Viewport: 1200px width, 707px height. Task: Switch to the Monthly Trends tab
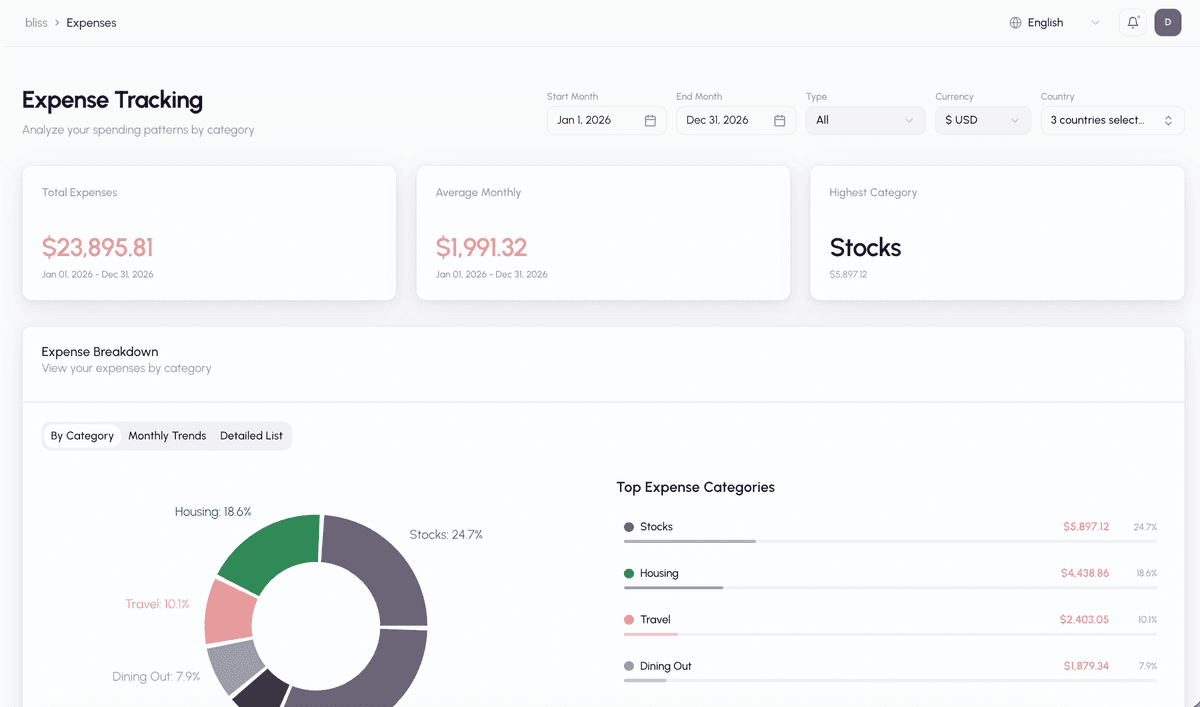click(167, 435)
